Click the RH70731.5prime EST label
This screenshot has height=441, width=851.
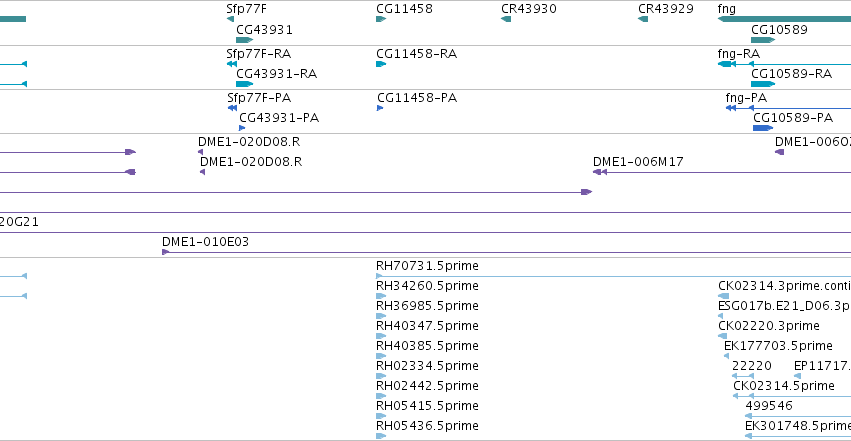(427, 266)
